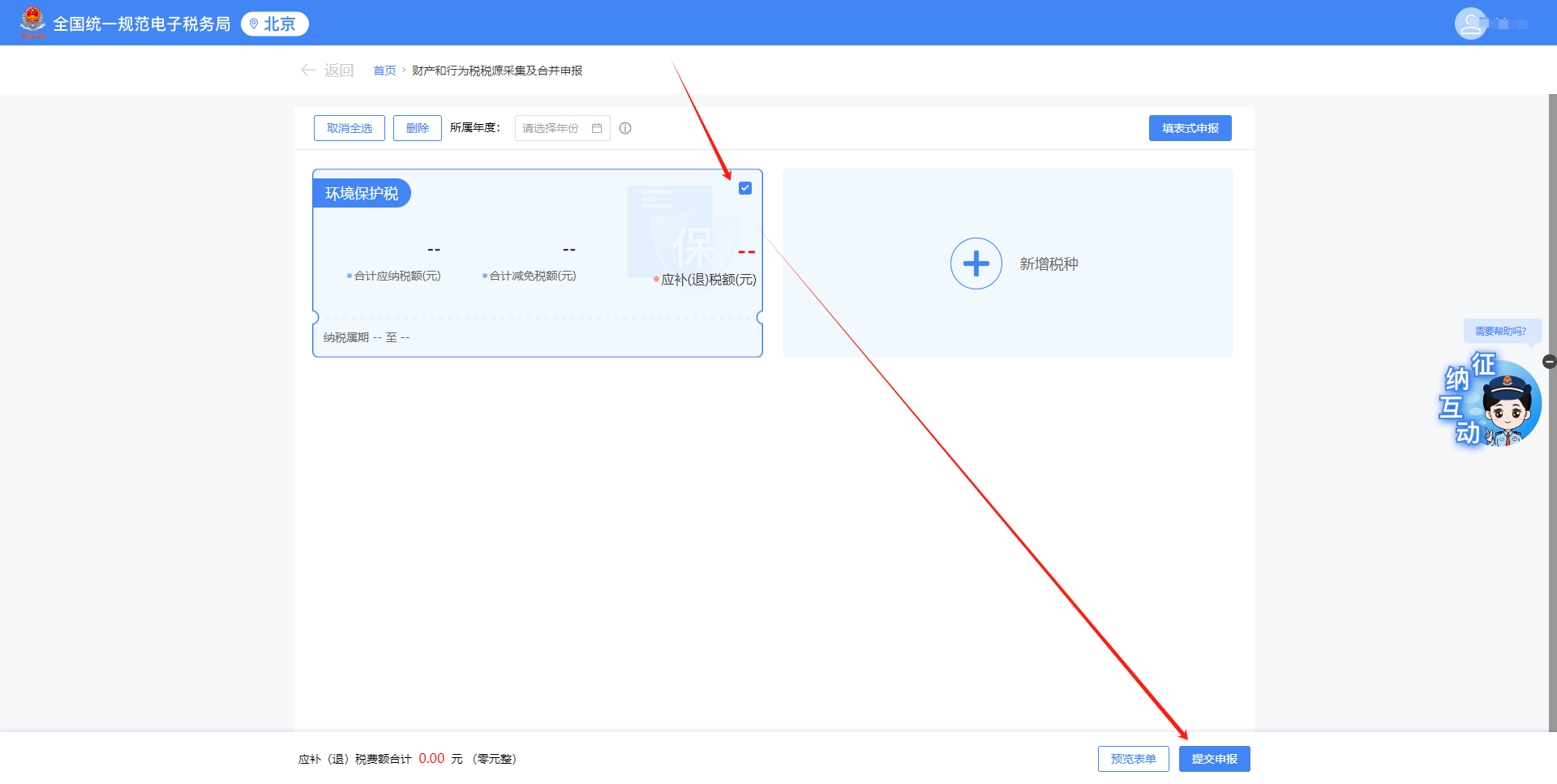Viewport: 1557px width, 784px height.
Task: Click the back arrow beside 返回
Action: click(308, 70)
